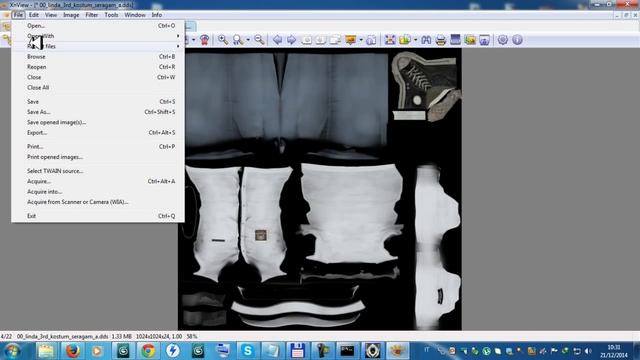Click the slideshow projector screen icon
The width and height of the screenshot is (640, 360).
(350, 40)
